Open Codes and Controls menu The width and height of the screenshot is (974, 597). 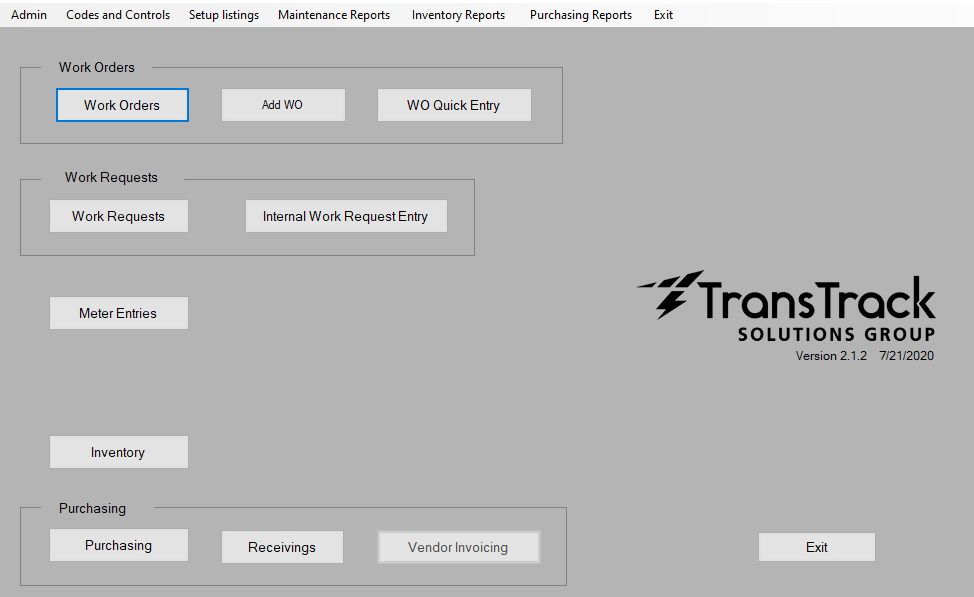coord(118,15)
